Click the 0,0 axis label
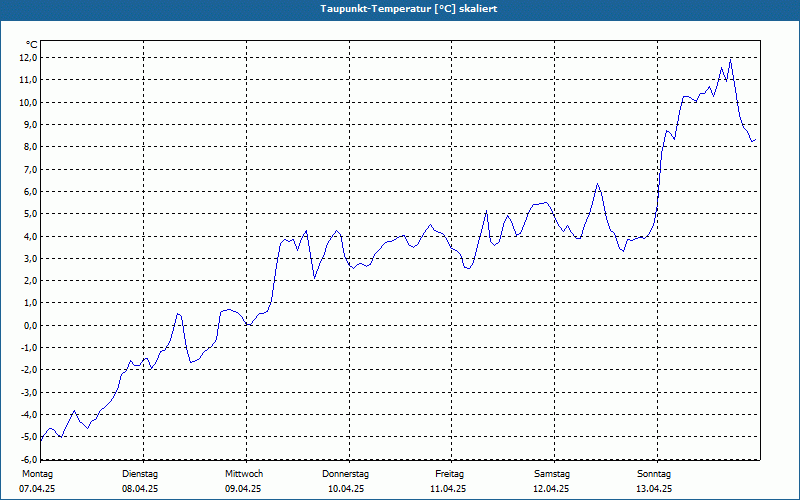This screenshot has width=800, height=500. (30, 326)
